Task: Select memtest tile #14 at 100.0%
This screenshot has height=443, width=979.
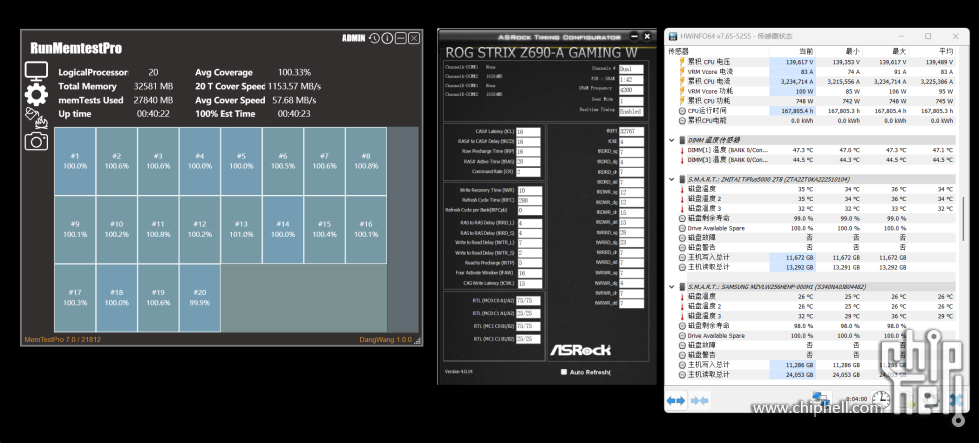Action: coord(283,230)
